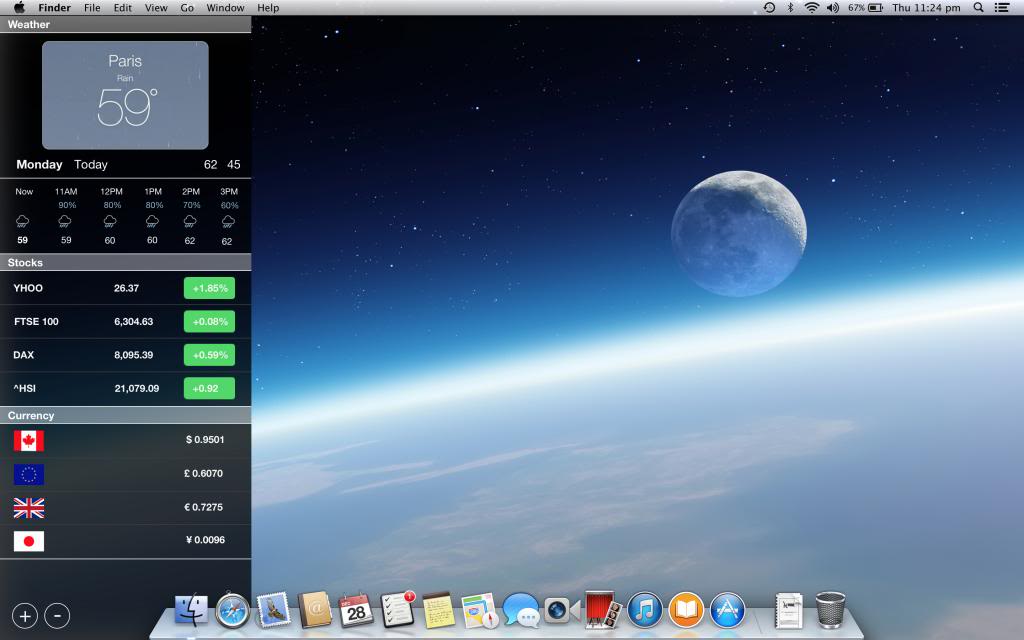Open Safari from the dock

point(232,609)
